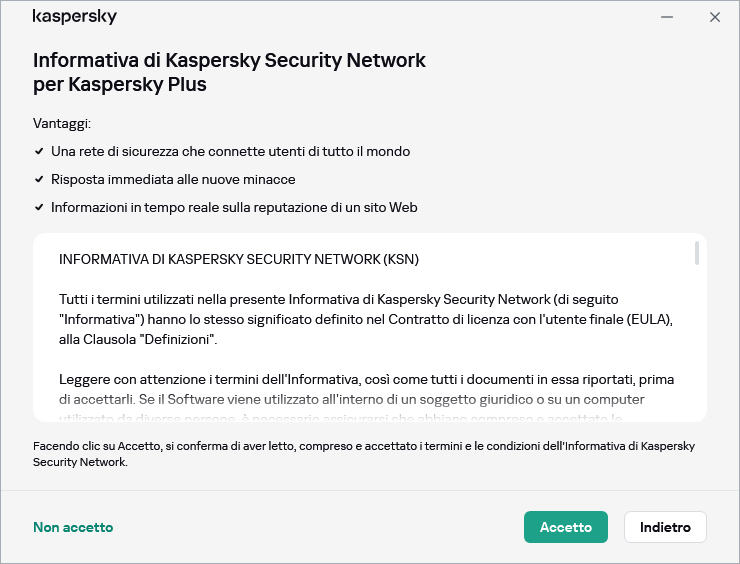Screen dimensions: 740x564
Task: Minimize the Kaspersky installer window
Action: click(x=667, y=17)
